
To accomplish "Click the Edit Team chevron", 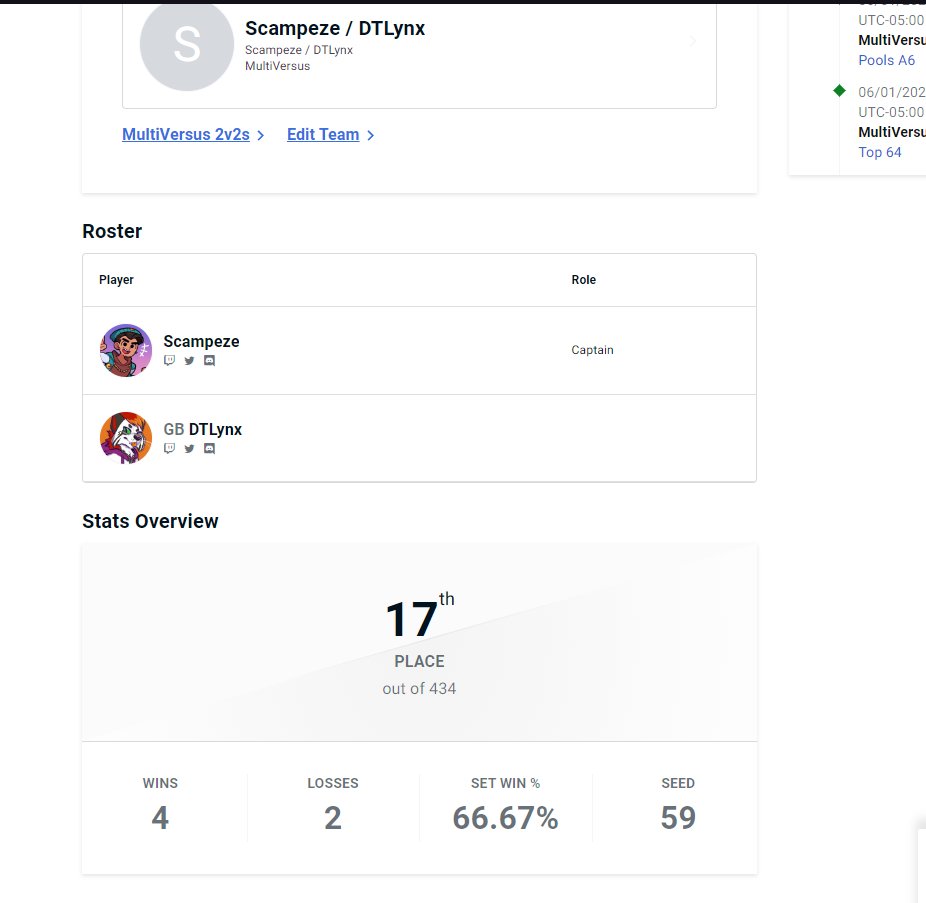I will pyautogui.click(x=368, y=134).
